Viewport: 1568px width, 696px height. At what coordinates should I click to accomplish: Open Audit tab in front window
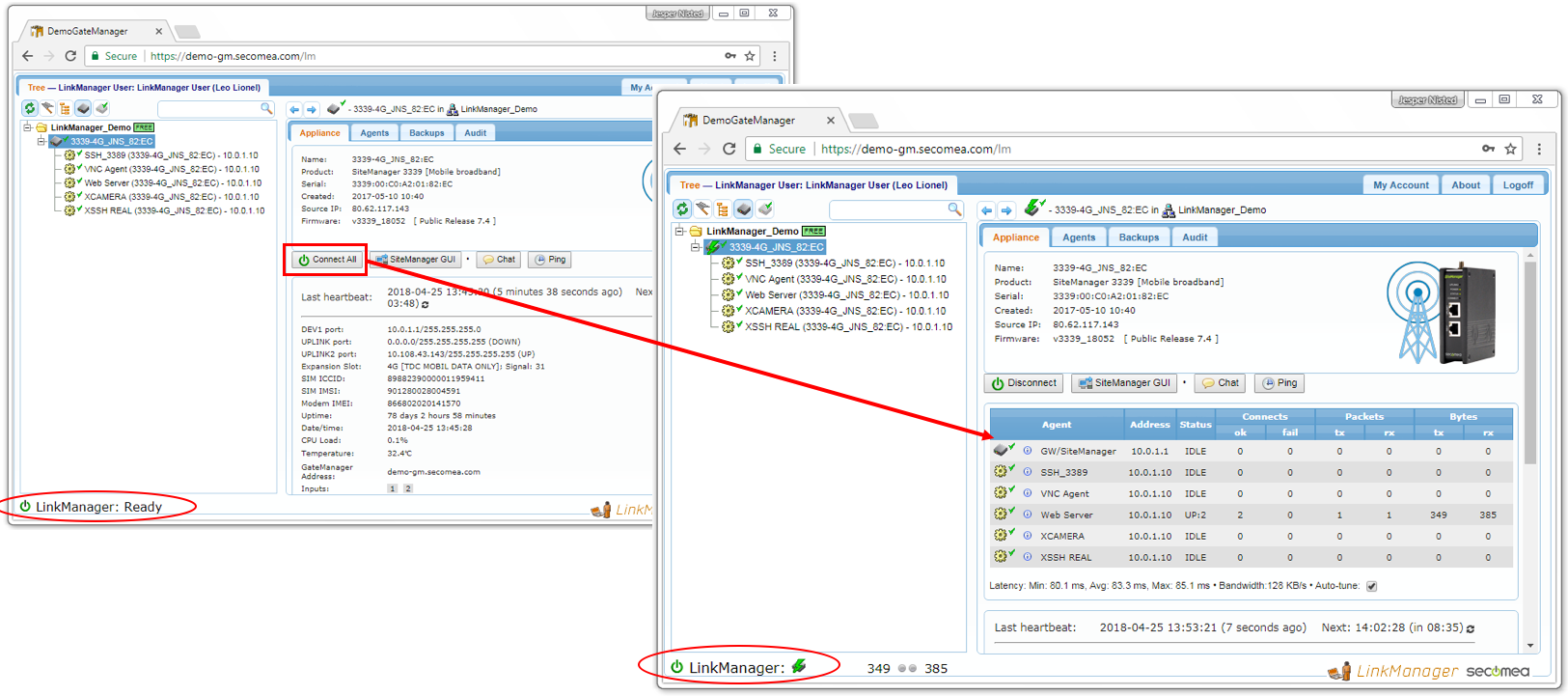tap(1195, 237)
